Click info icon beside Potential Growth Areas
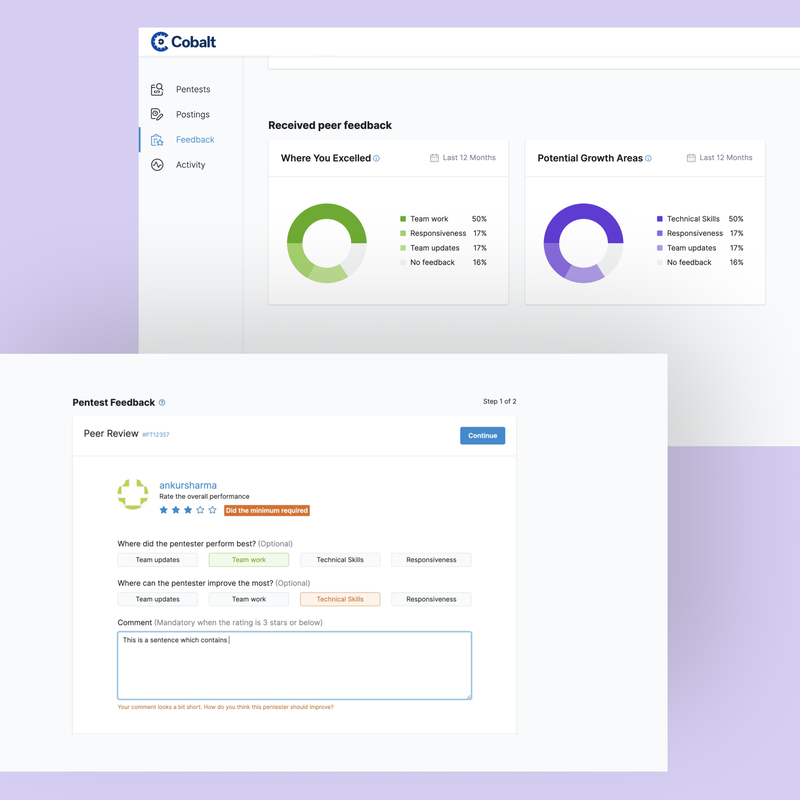 point(649,158)
